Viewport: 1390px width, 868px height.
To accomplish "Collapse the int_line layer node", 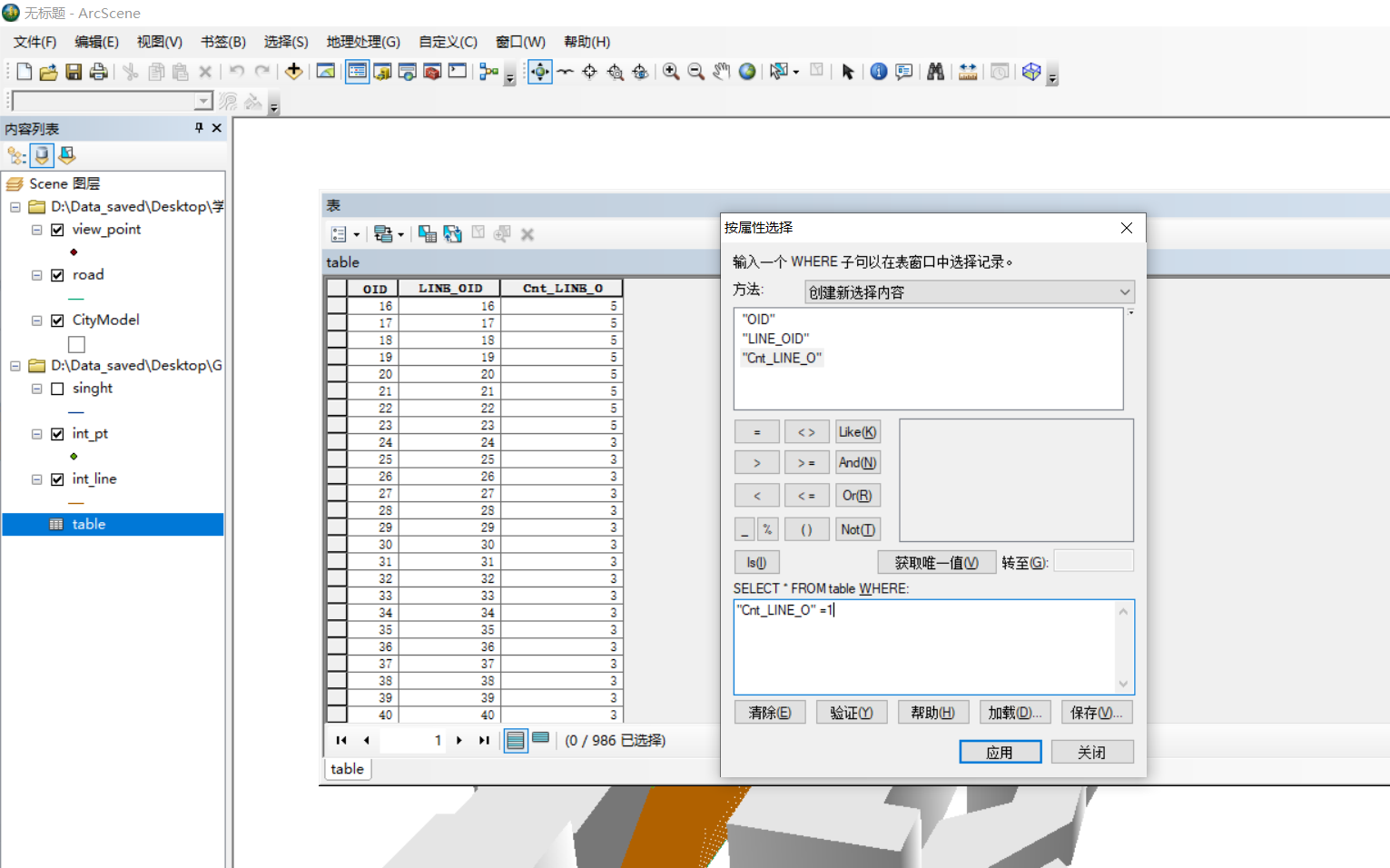I will 37,479.
